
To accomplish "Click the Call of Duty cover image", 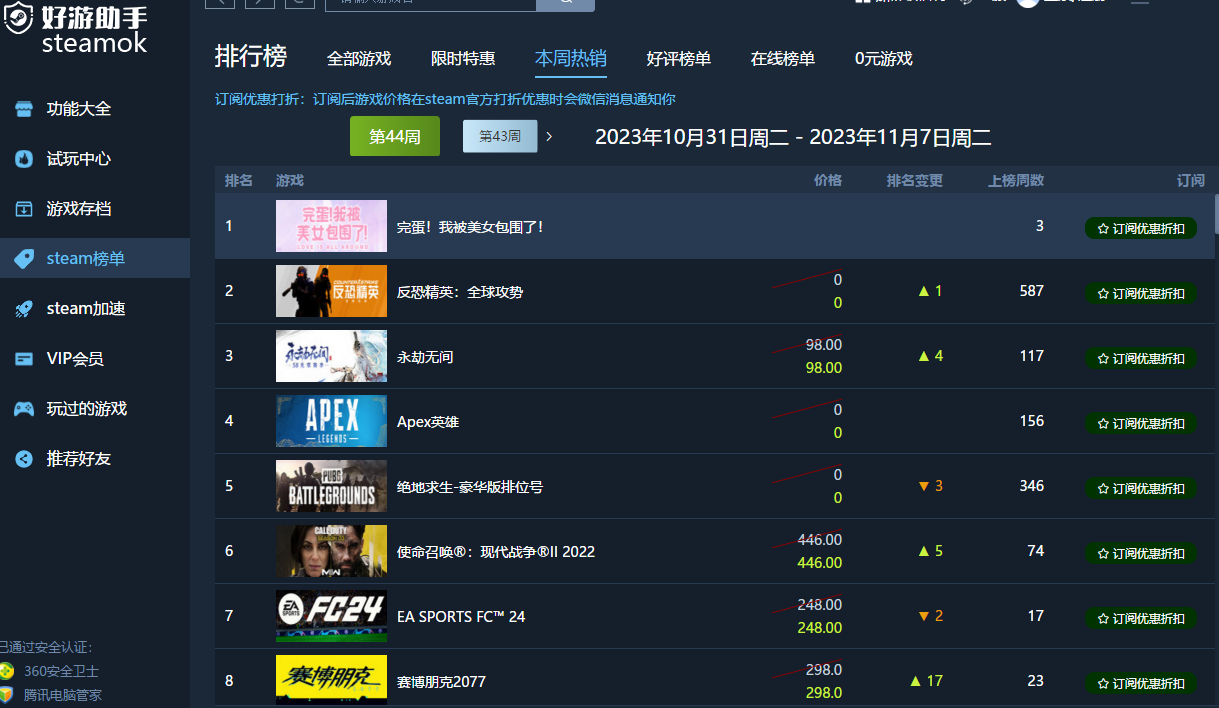I will (x=331, y=551).
